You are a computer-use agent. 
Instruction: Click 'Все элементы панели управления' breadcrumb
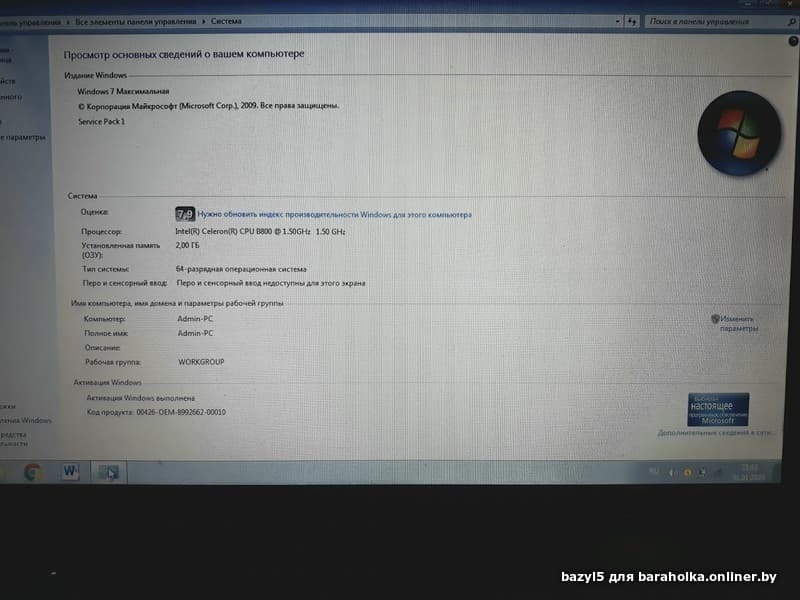136,21
